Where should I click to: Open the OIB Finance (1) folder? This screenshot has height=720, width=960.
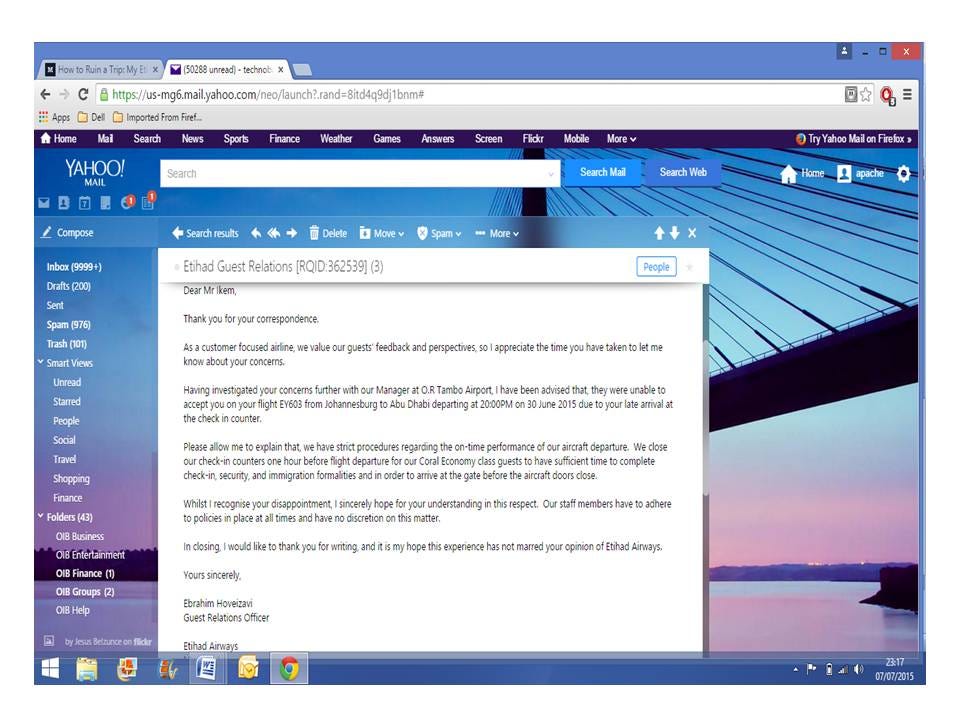coord(85,574)
